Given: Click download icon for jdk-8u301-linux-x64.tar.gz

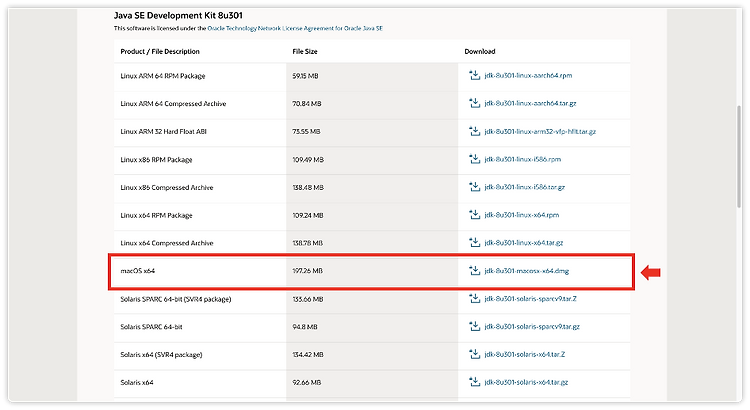Looking at the screenshot, I should tap(474, 243).
